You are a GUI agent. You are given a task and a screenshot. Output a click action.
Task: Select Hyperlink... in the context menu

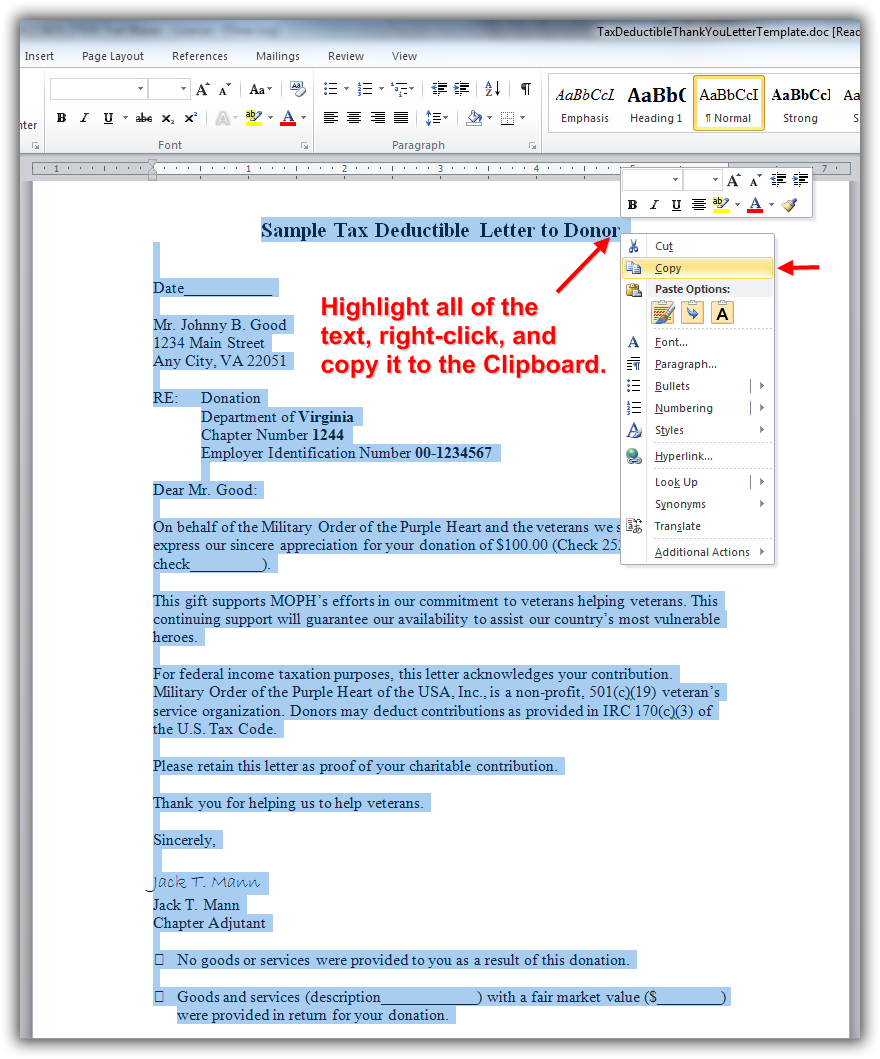[x=683, y=456]
